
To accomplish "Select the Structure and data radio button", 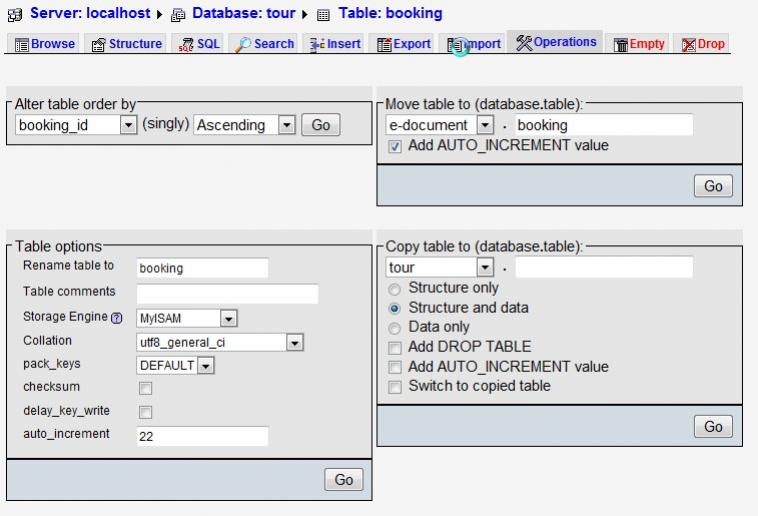I will tap(395, 309).
